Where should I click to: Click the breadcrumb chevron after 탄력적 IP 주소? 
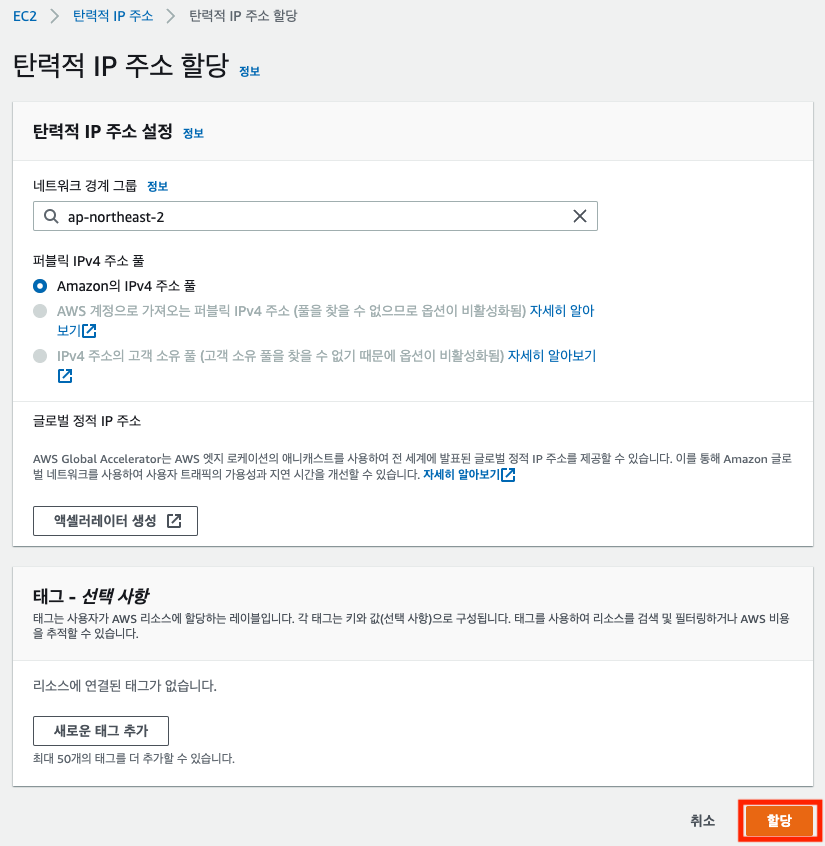[x=171, y=16]
